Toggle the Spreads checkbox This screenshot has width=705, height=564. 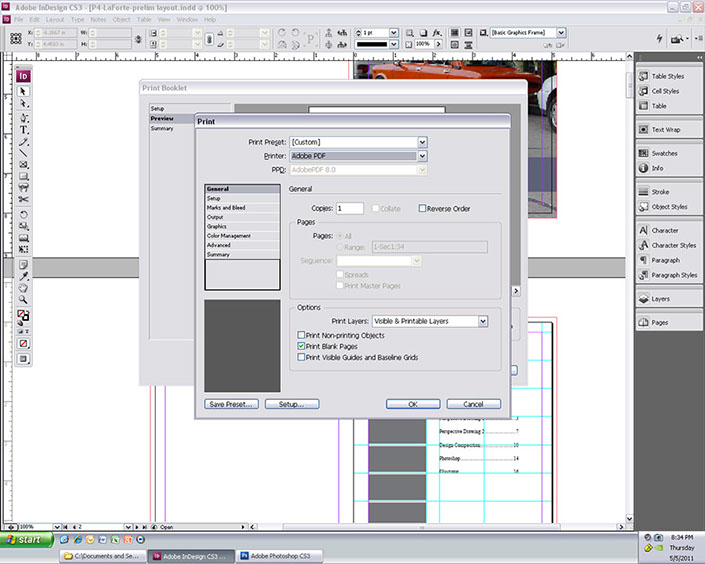point(340,274)
